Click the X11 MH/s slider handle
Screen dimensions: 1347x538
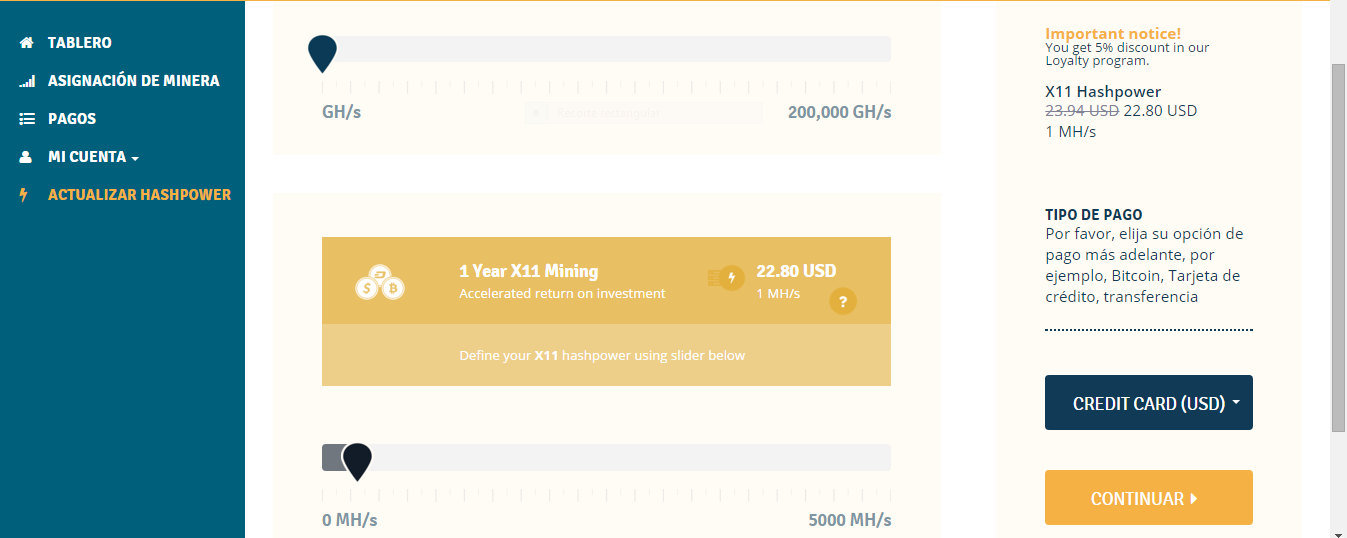pyautogui.click(x=357, y=460)
